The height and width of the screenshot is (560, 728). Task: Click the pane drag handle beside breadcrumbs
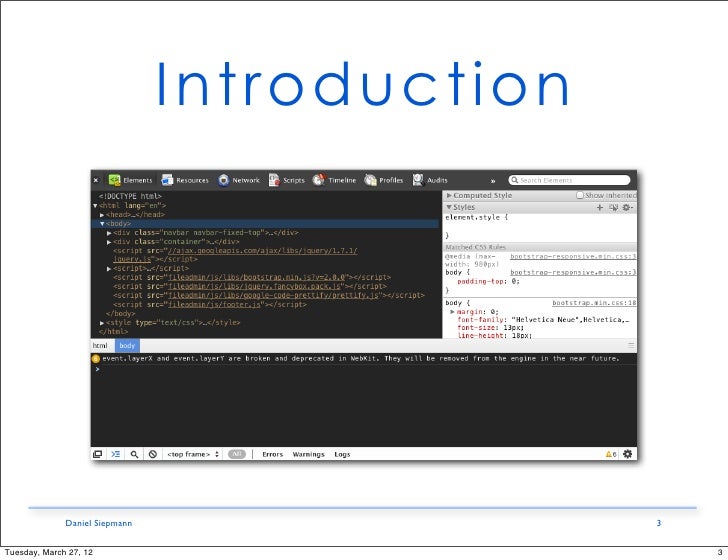631,345
